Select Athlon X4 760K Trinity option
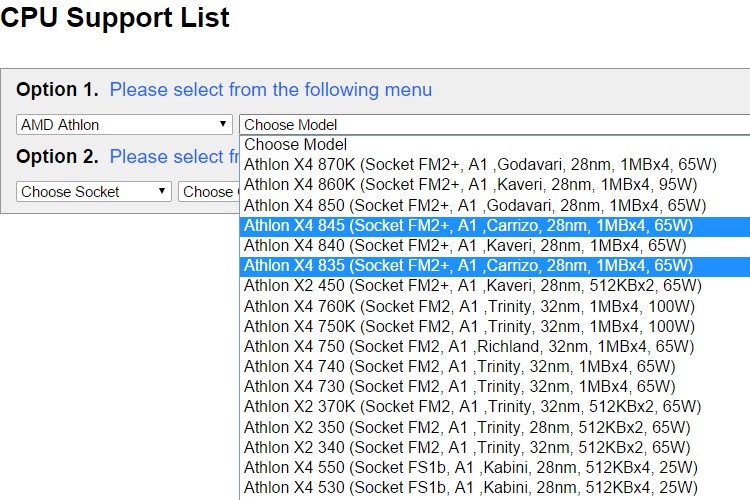The image size is (750, 500). tap(495, 306)
